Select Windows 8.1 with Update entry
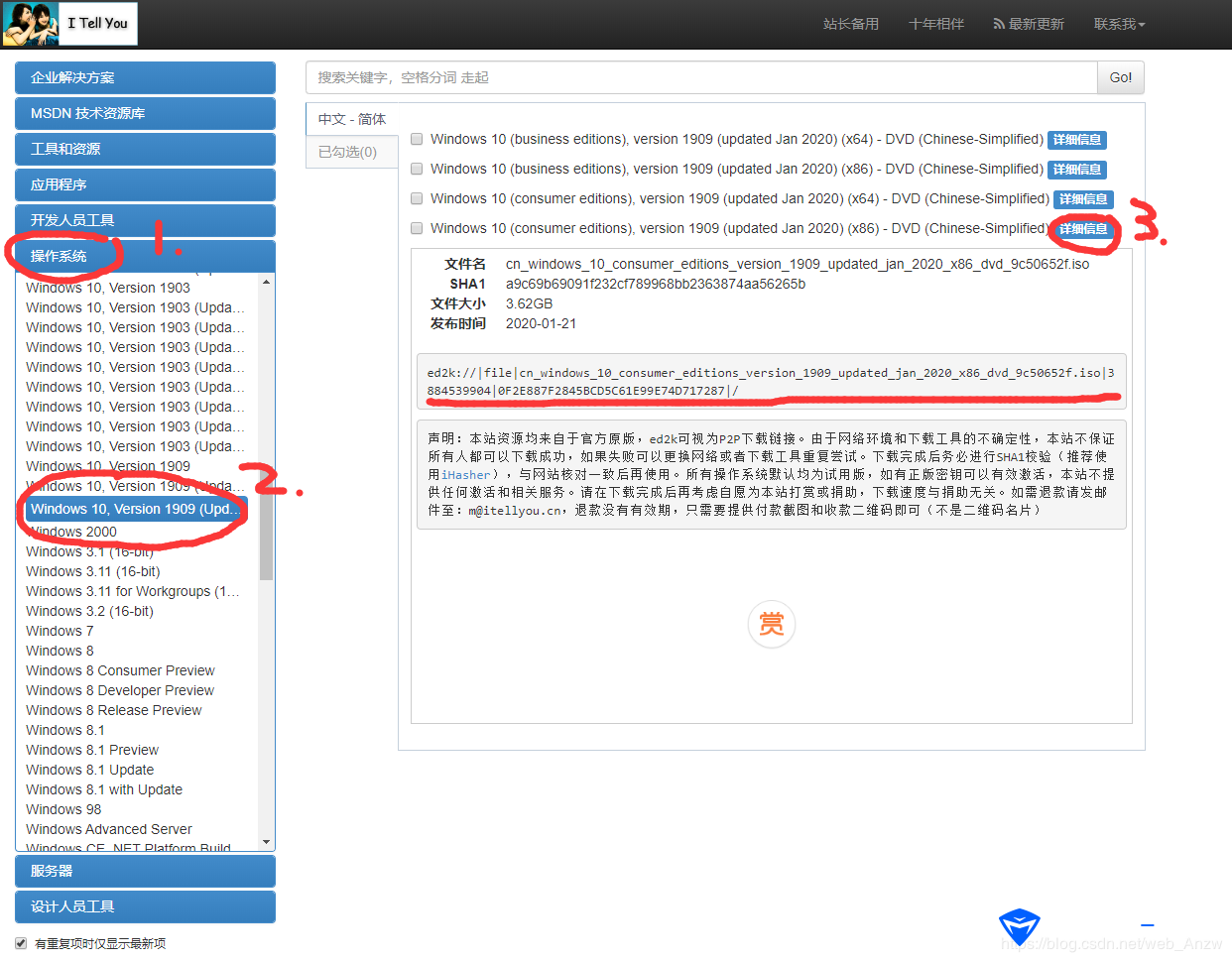Viewport: 1232px width, 962px height. 104,789
